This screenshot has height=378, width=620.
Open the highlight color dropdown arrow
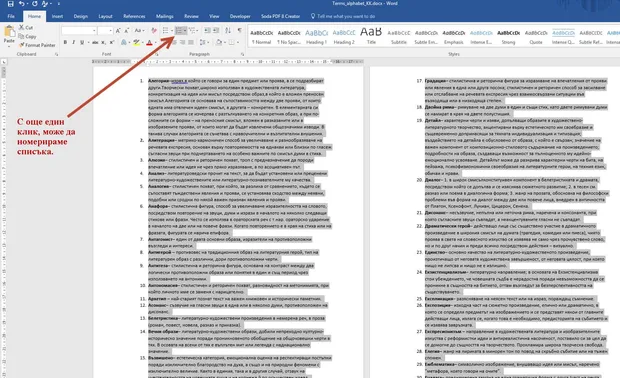pyautogui.click(x=143, y=42)
